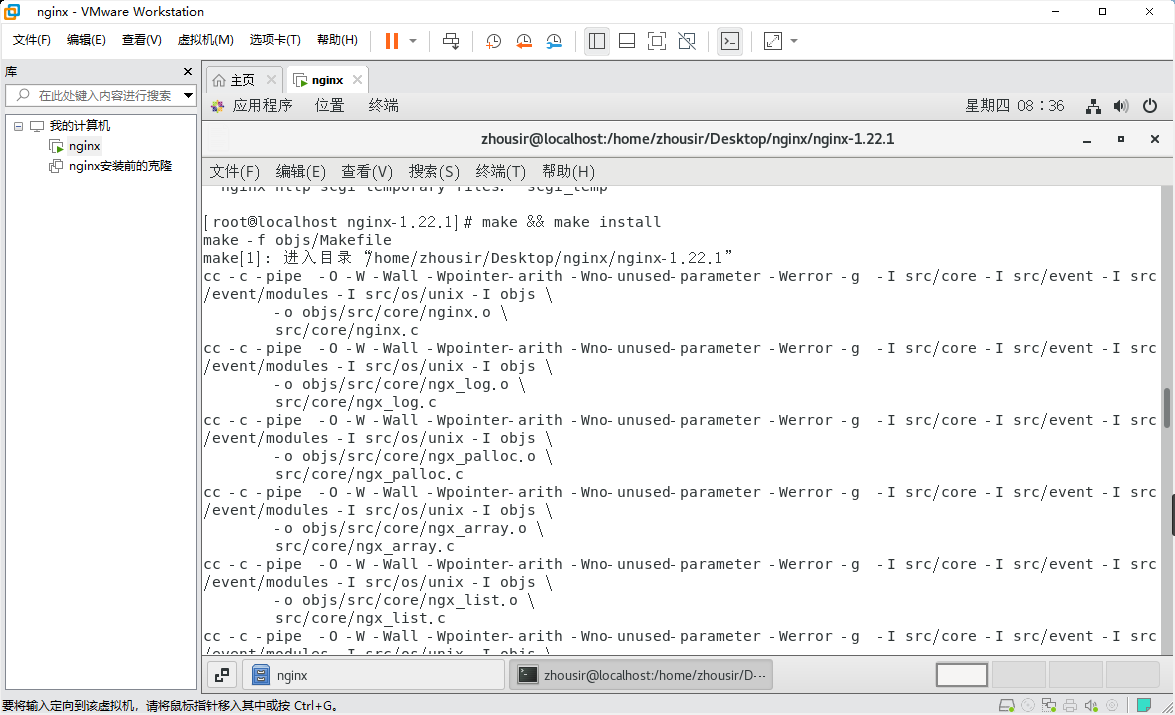The width and height of the screenshot is (1175, 715).
Task: Close the 库 library panel
Action: [x=188, y=72]
